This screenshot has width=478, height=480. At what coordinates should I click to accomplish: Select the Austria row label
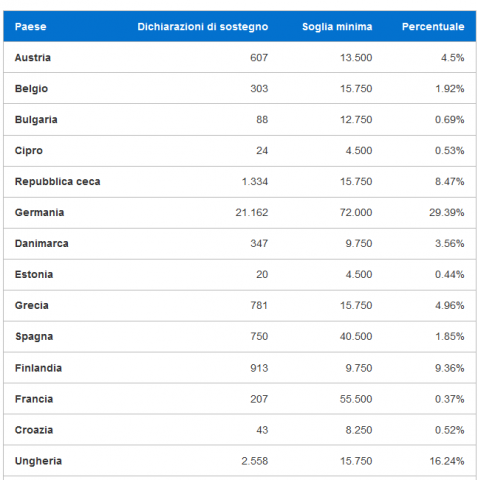(x=33, y=58)
